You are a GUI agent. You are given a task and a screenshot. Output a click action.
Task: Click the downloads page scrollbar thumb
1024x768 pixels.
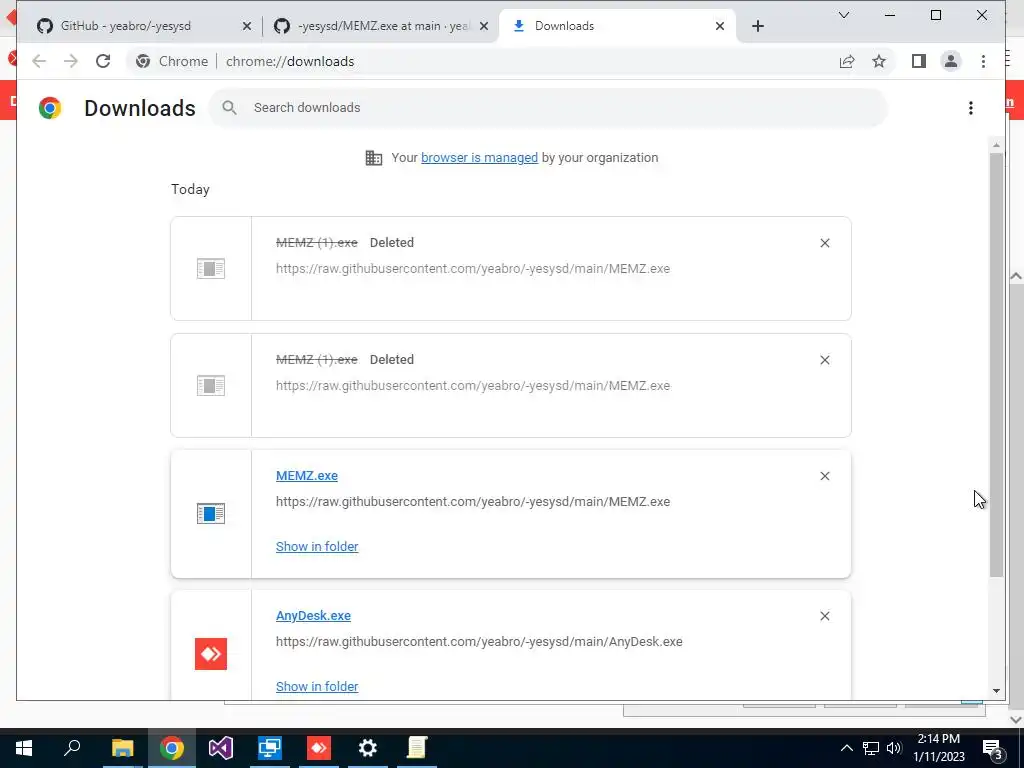pos(996,364)
